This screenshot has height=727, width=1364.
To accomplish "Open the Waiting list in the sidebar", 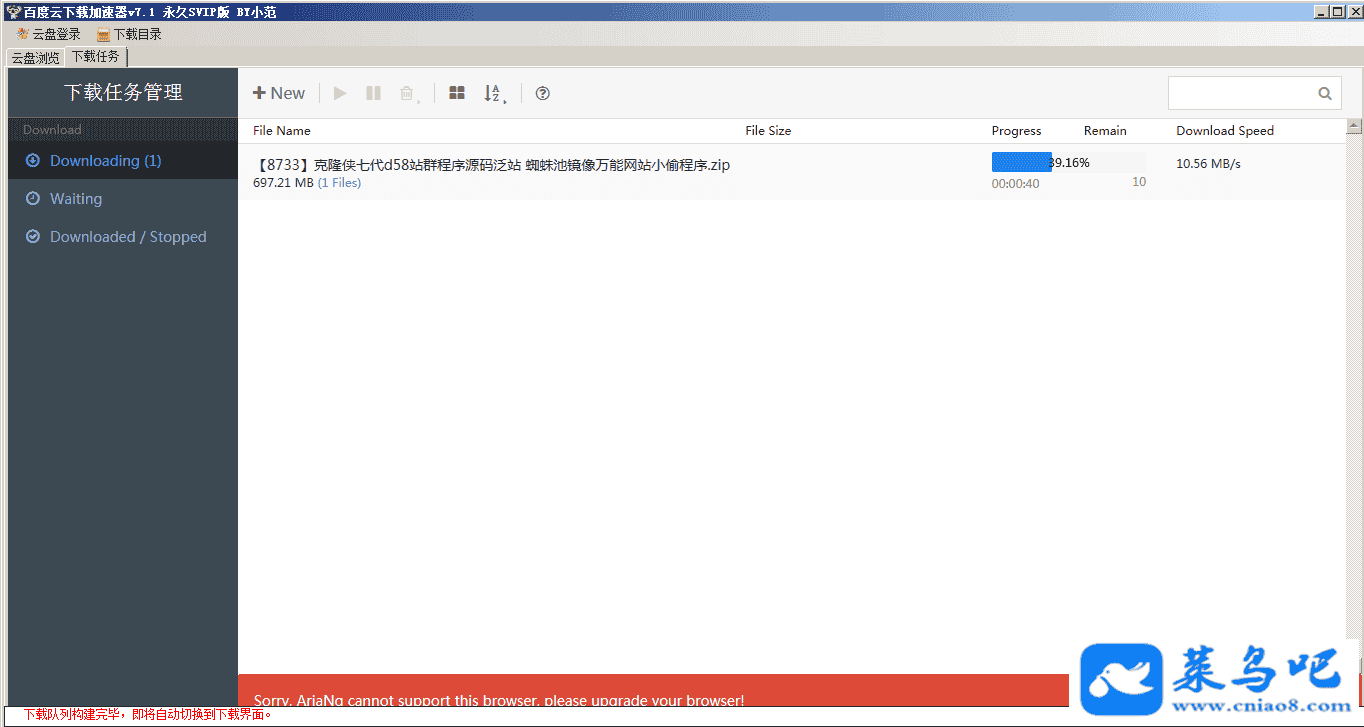I will pos(123,199).
